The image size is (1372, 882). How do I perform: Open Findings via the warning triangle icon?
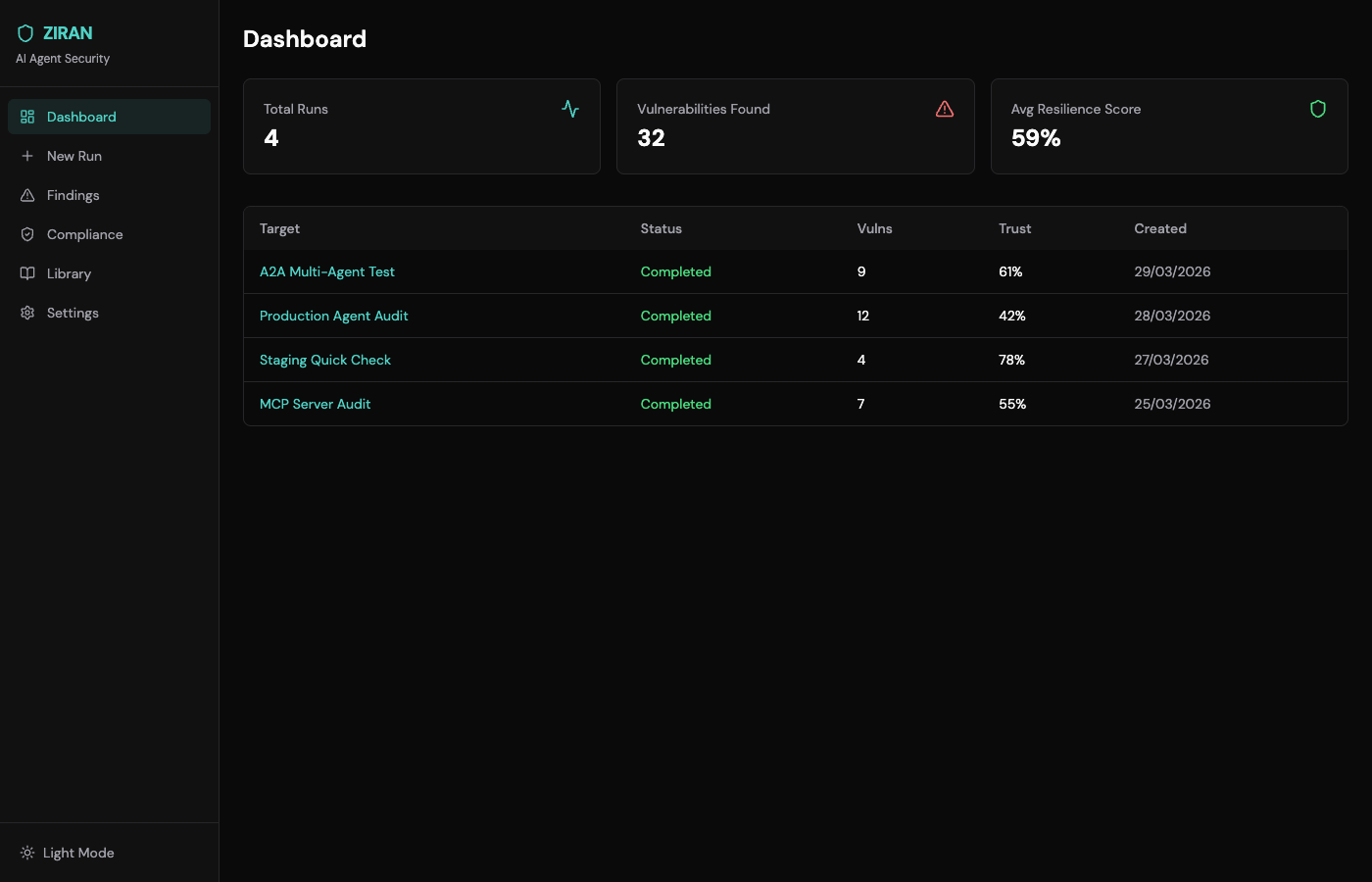[x=27, y=195]
